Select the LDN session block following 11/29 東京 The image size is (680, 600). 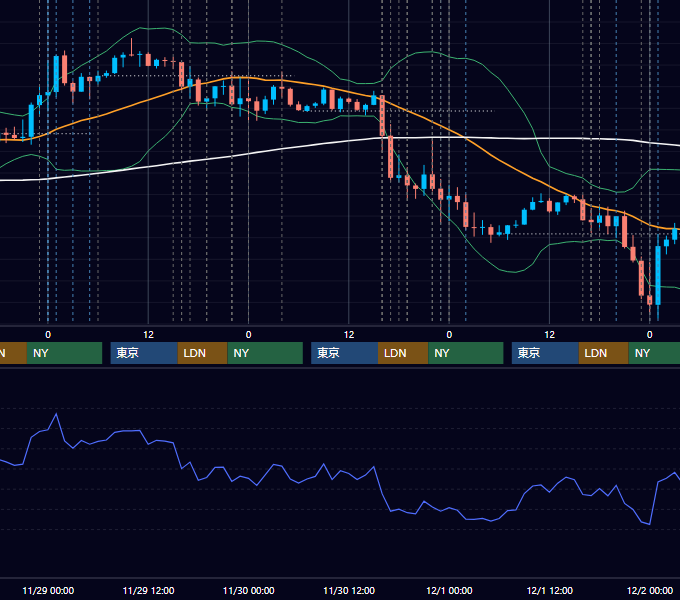pyautogui.click(x=203, y=353)
